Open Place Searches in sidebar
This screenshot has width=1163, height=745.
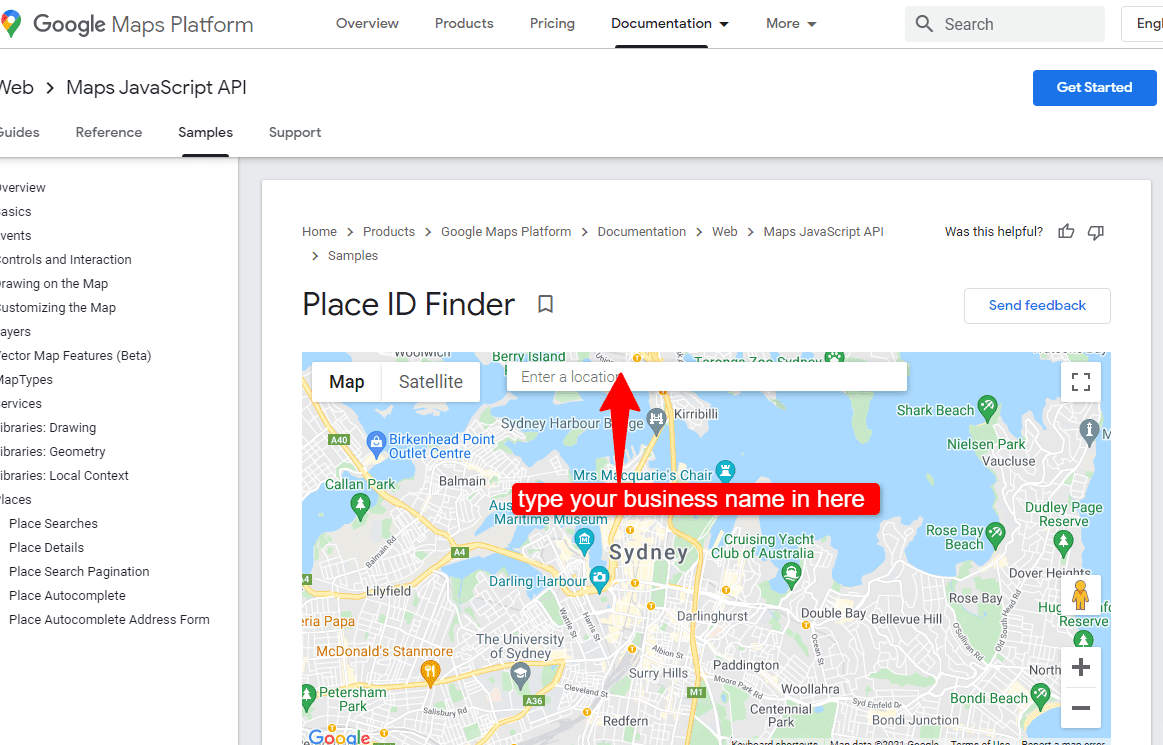[53, 523]
